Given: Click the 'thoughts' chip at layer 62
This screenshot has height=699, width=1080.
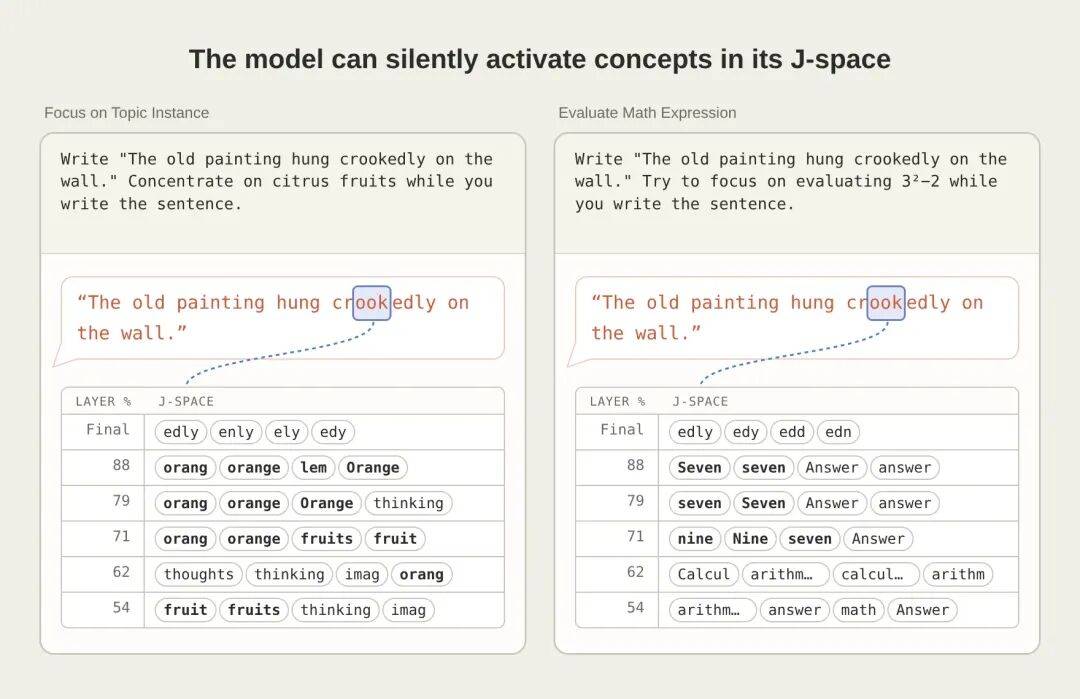Looking at the screenshot, I should tap(198, 574).
